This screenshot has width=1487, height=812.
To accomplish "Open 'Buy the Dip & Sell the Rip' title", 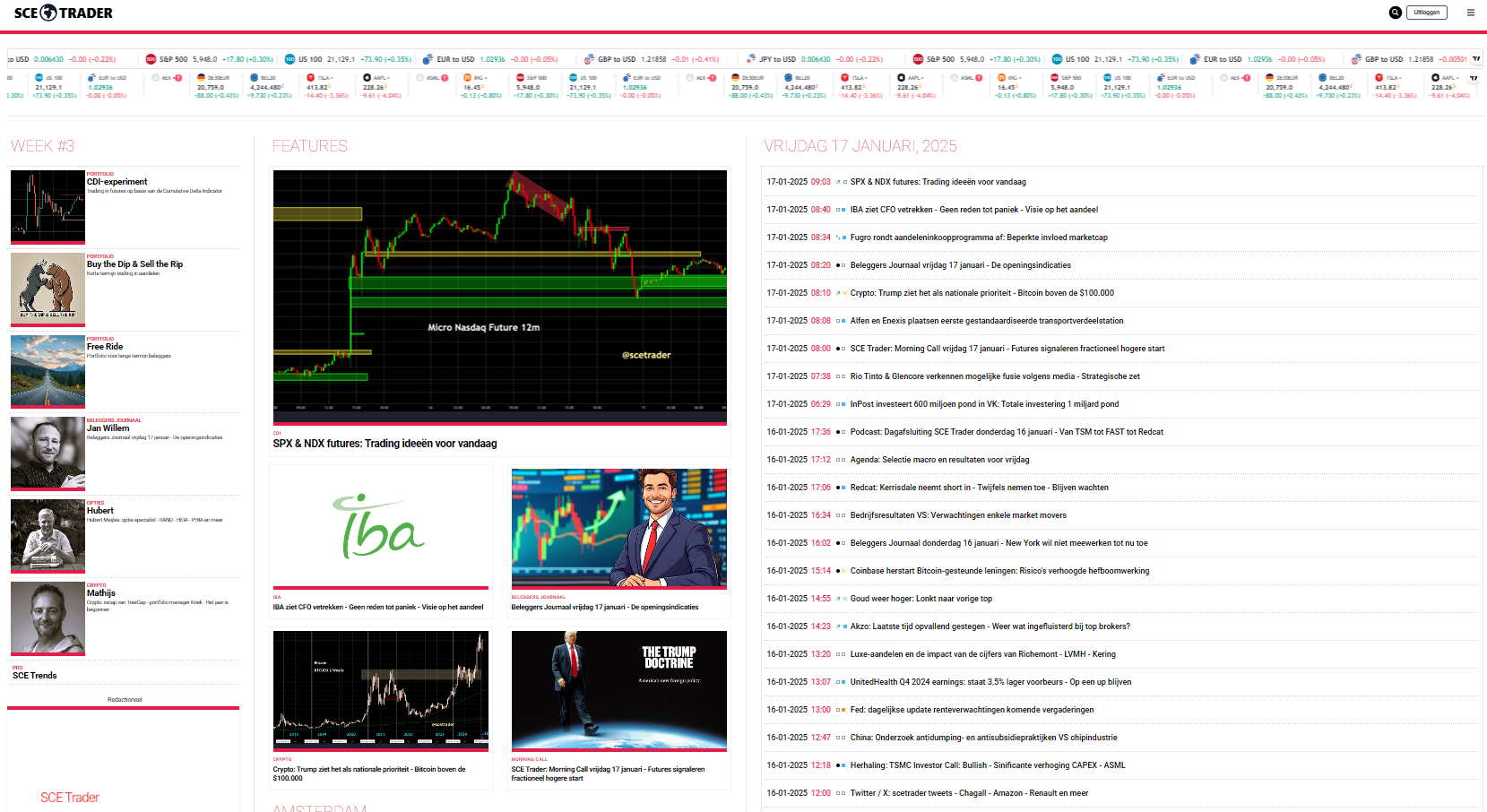I will [134, 264].
